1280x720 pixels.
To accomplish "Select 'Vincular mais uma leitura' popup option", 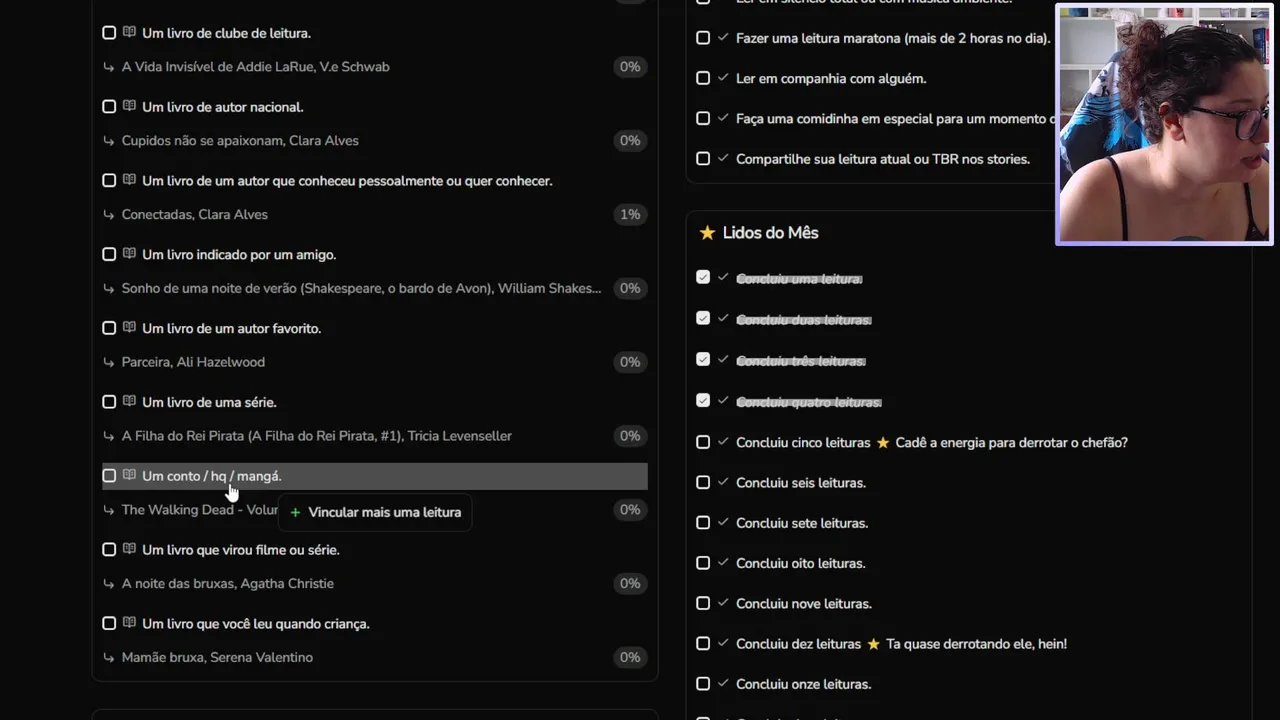I will coord(384,512).
